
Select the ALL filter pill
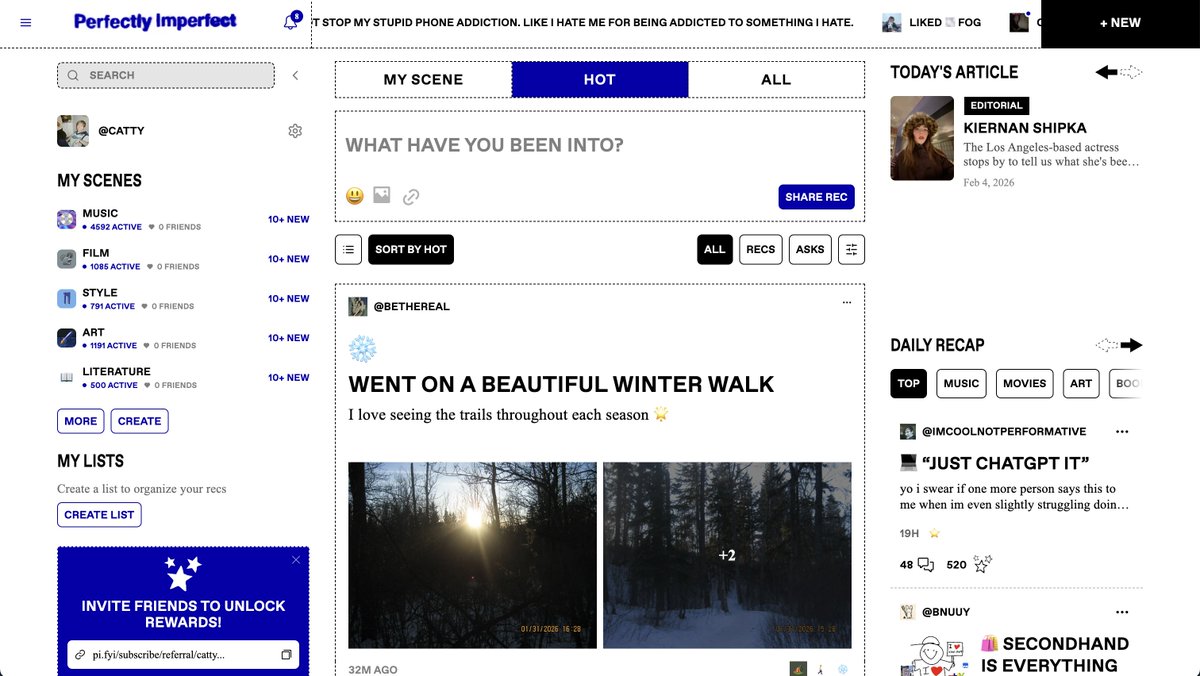tap(714, 249)
